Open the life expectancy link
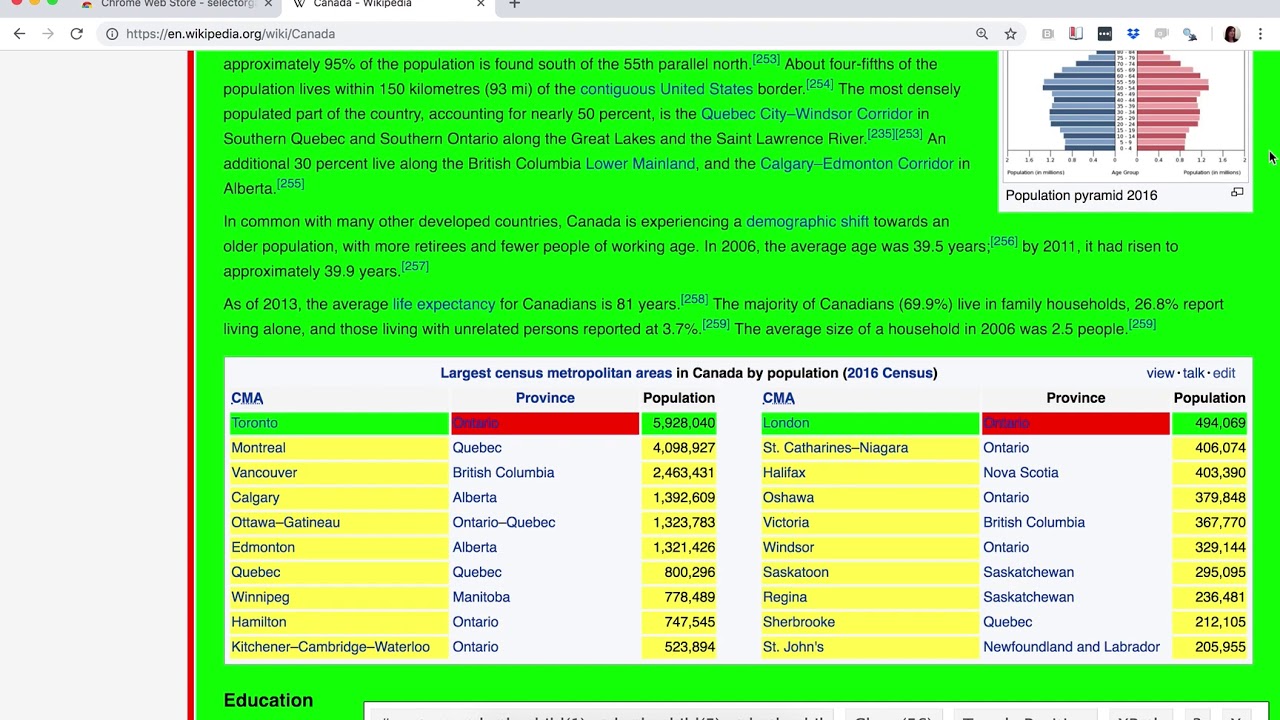Viewport: 1280px width, 720px height. pos(443,304)
